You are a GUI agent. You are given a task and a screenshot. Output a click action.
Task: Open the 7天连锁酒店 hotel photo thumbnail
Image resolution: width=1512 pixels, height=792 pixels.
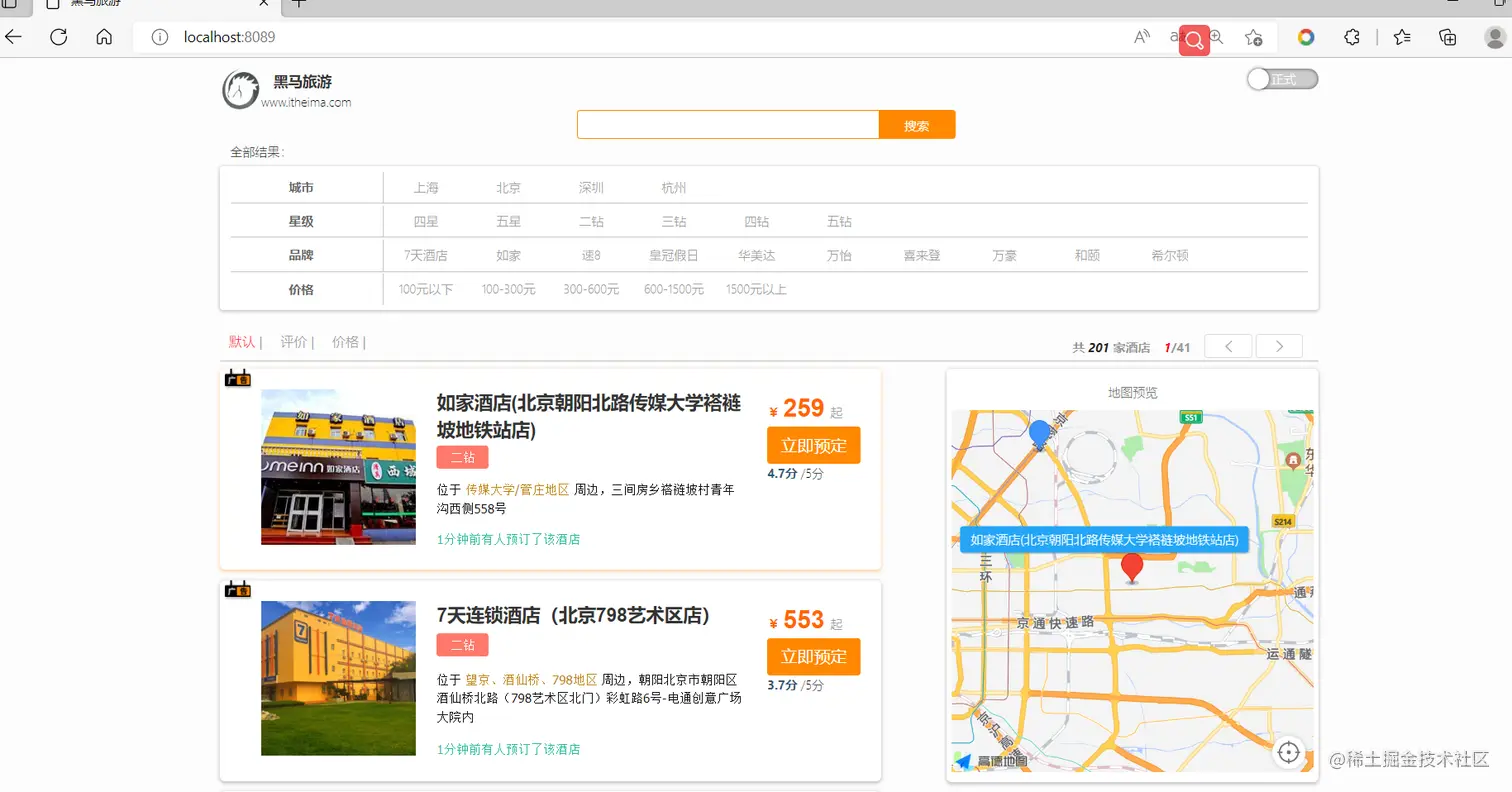tap(338, 678)
